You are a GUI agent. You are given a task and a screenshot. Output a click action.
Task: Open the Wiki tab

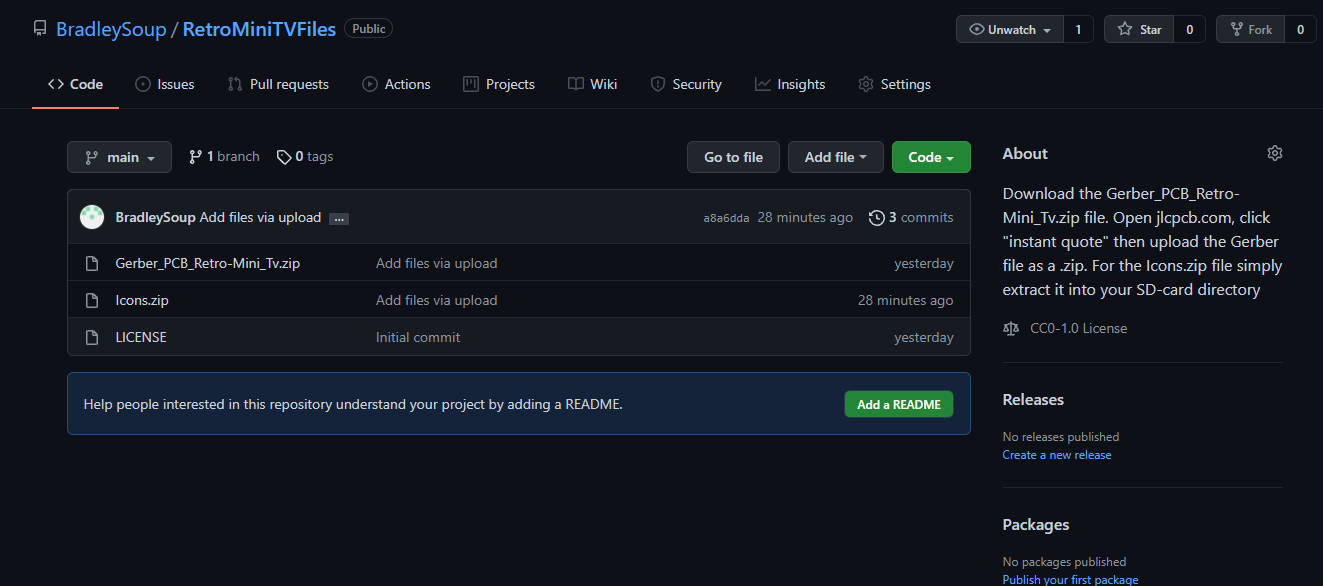coord(592,84)
